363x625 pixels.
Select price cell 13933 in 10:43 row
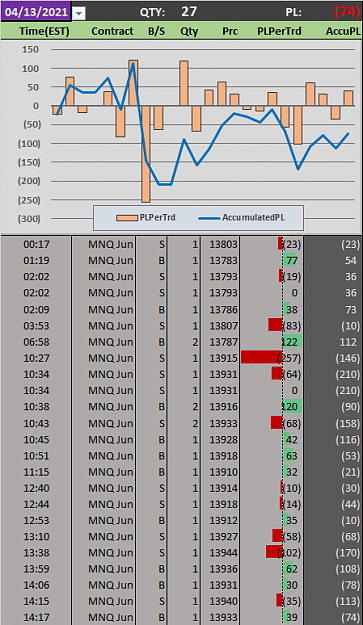coord(220,423)
